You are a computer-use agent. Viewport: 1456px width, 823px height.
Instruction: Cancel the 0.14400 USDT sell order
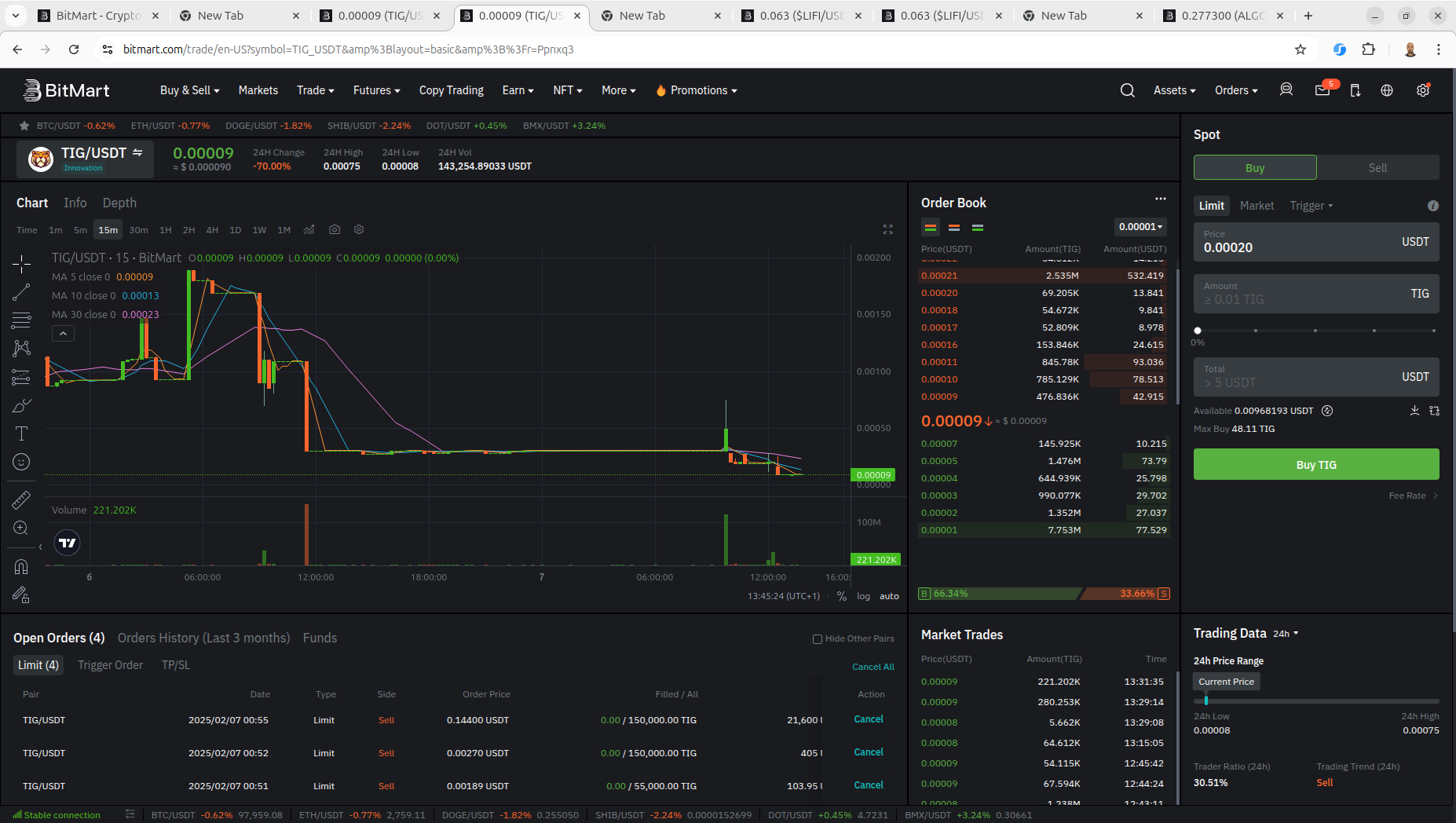point(869,719)
